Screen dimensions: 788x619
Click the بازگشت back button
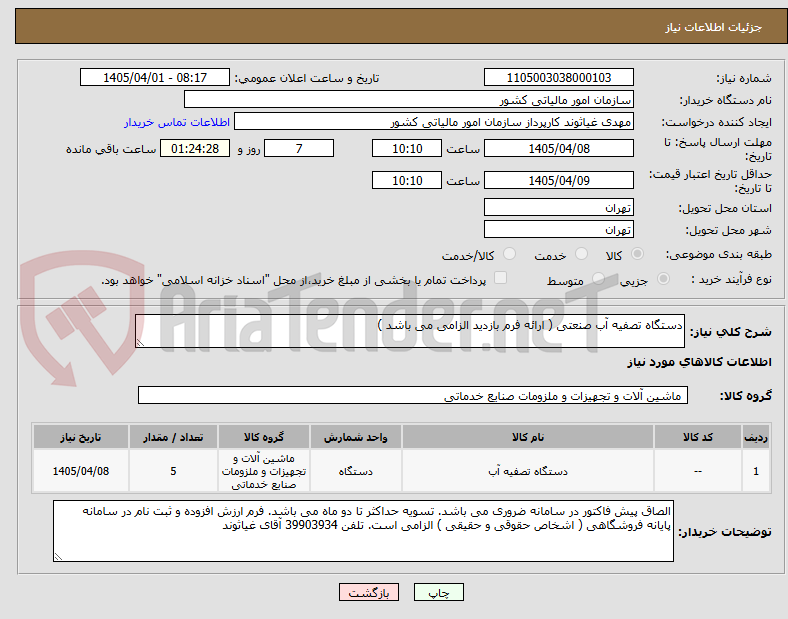point(369,592)
